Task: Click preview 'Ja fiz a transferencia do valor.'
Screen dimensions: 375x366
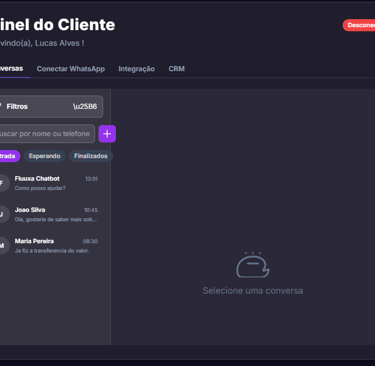Action: (52, 251)
